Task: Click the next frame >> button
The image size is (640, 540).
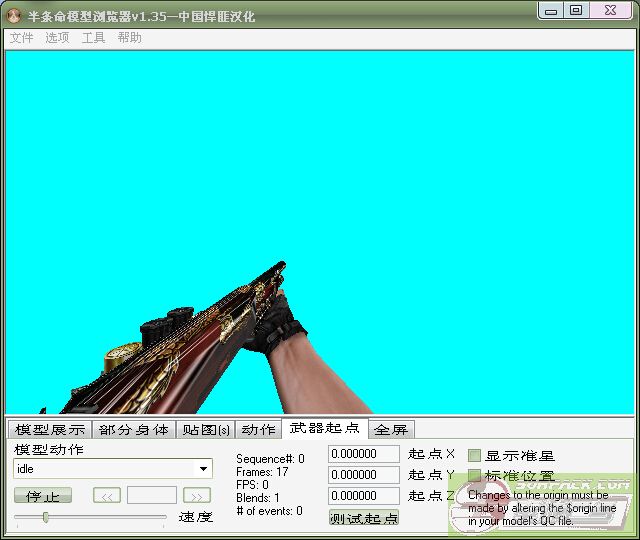Action: tap(197, 495)
